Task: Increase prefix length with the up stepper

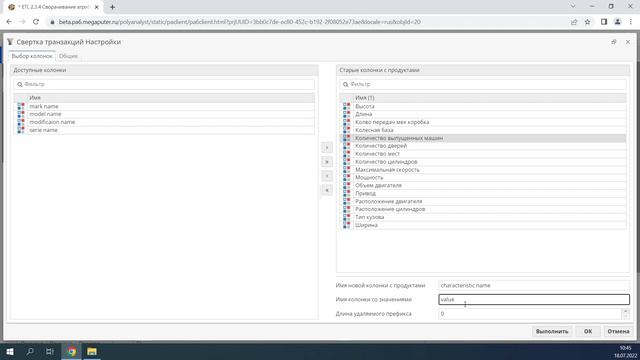Action: 625,311
